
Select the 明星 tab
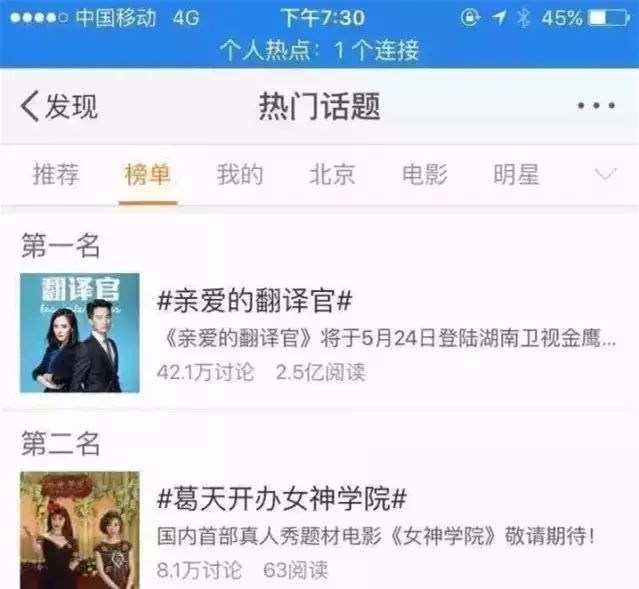coord(517,174)
